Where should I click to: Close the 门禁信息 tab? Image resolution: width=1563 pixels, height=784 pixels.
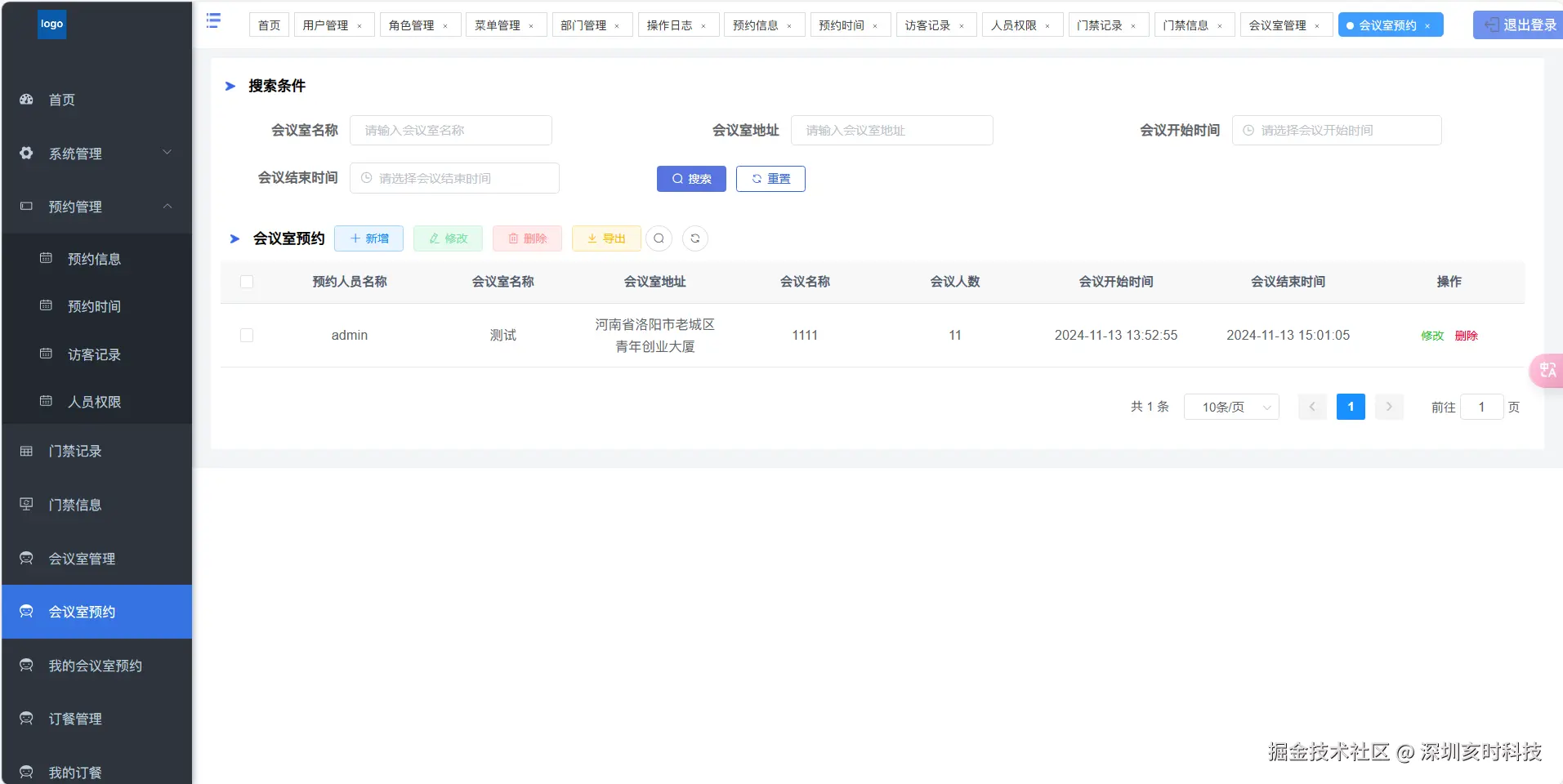coord(1220,26)
